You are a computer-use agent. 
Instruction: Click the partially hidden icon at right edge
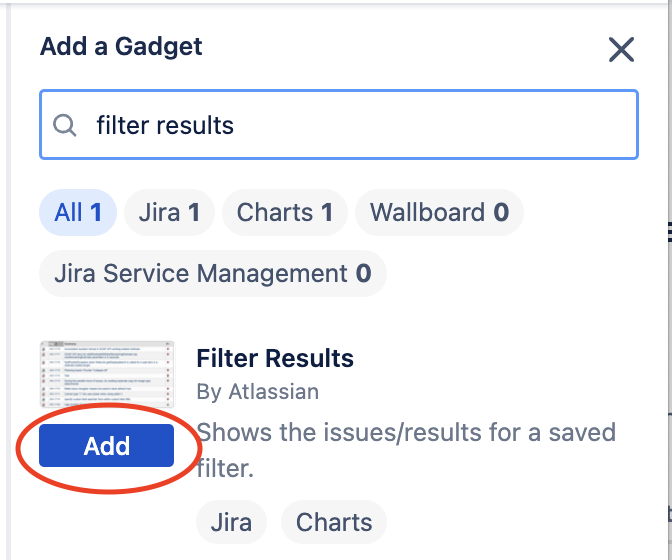(x=668, y=232)
